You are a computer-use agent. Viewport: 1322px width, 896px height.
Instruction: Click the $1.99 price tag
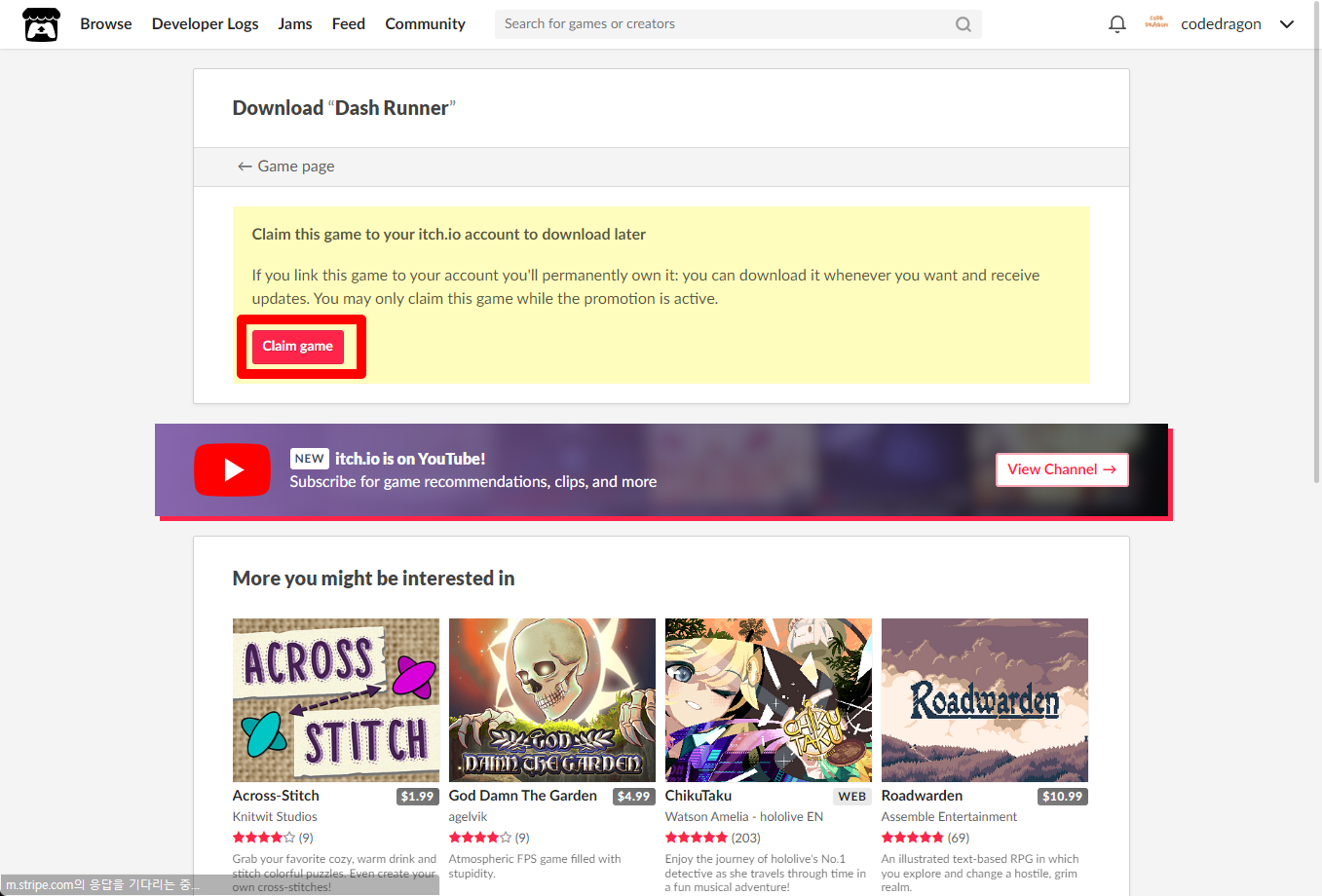coord(418,797)
